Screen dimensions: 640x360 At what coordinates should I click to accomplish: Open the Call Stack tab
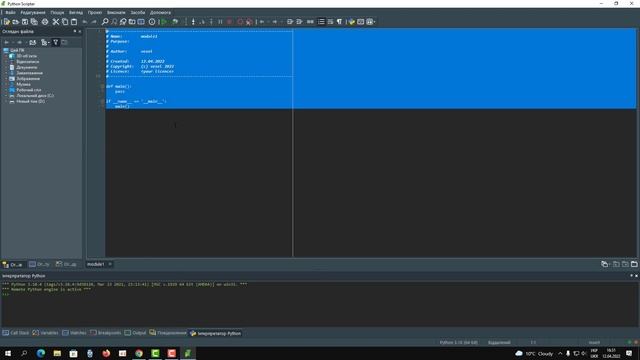click(16, 333)
